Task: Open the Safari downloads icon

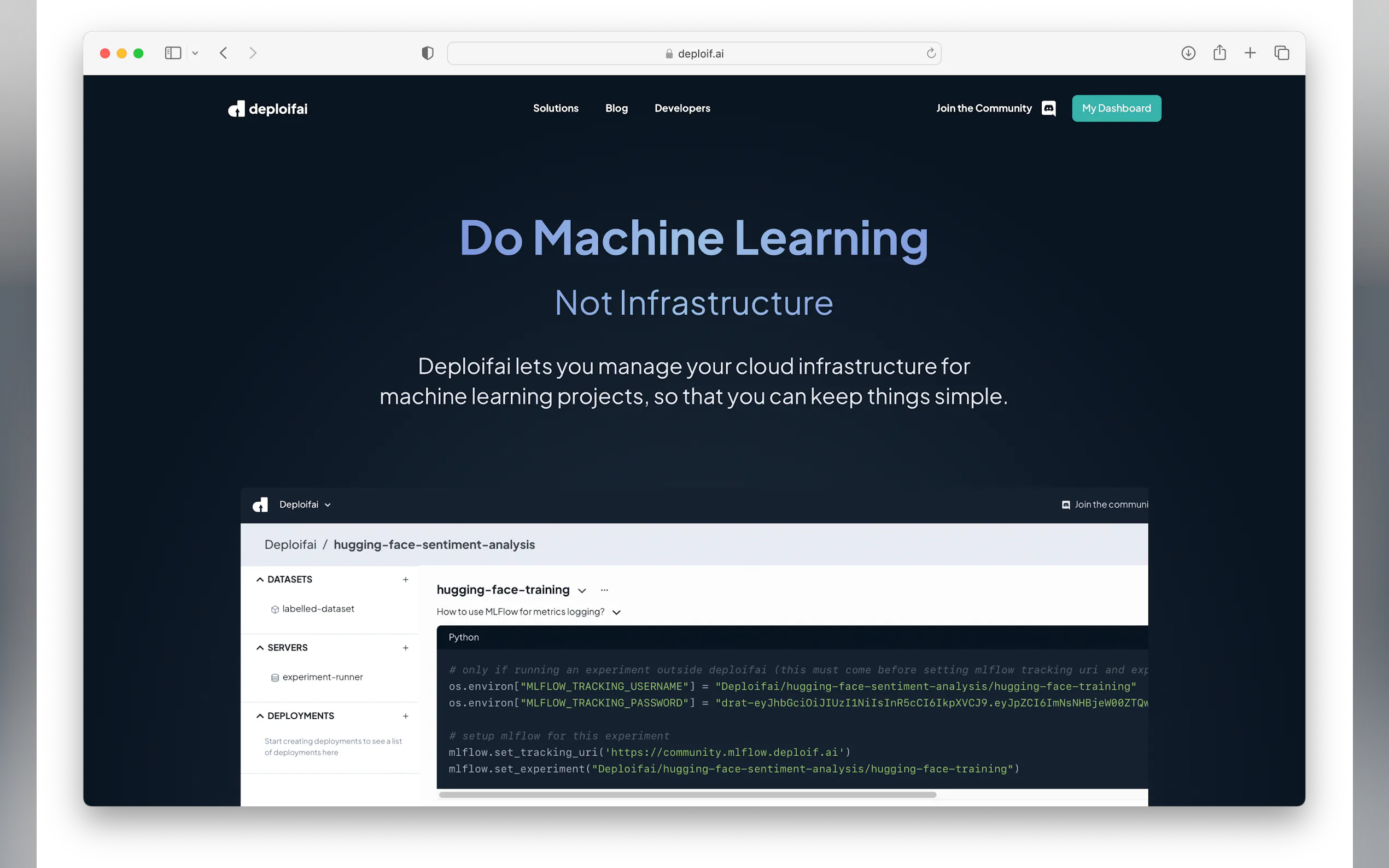Action: (x=1188, y=54)
